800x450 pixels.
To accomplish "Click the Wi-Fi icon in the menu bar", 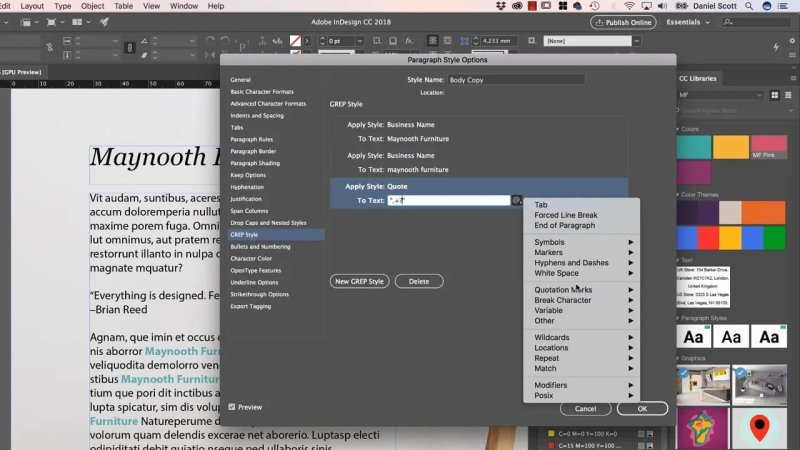I will click(x=630, y=6).
